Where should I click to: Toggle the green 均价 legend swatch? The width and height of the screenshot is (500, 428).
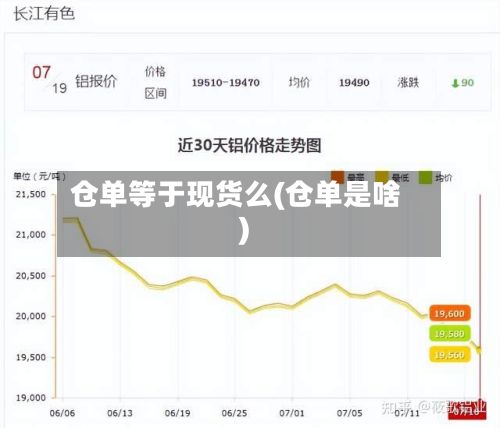(426, 177)
